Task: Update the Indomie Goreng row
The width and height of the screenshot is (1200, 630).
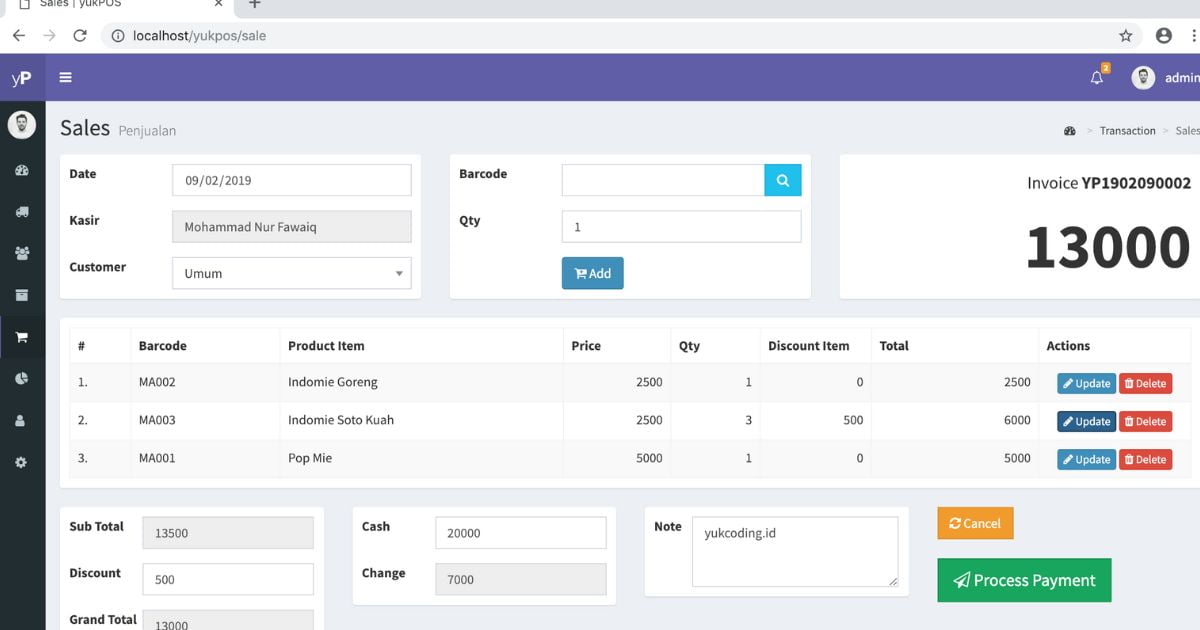Action: click(1086, 383)
